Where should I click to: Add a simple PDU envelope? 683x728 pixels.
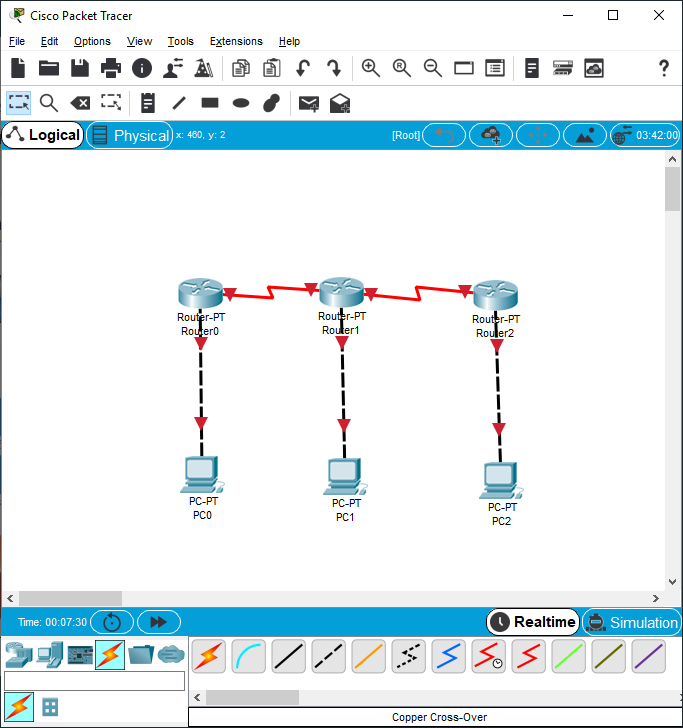(x=309, y=103)
